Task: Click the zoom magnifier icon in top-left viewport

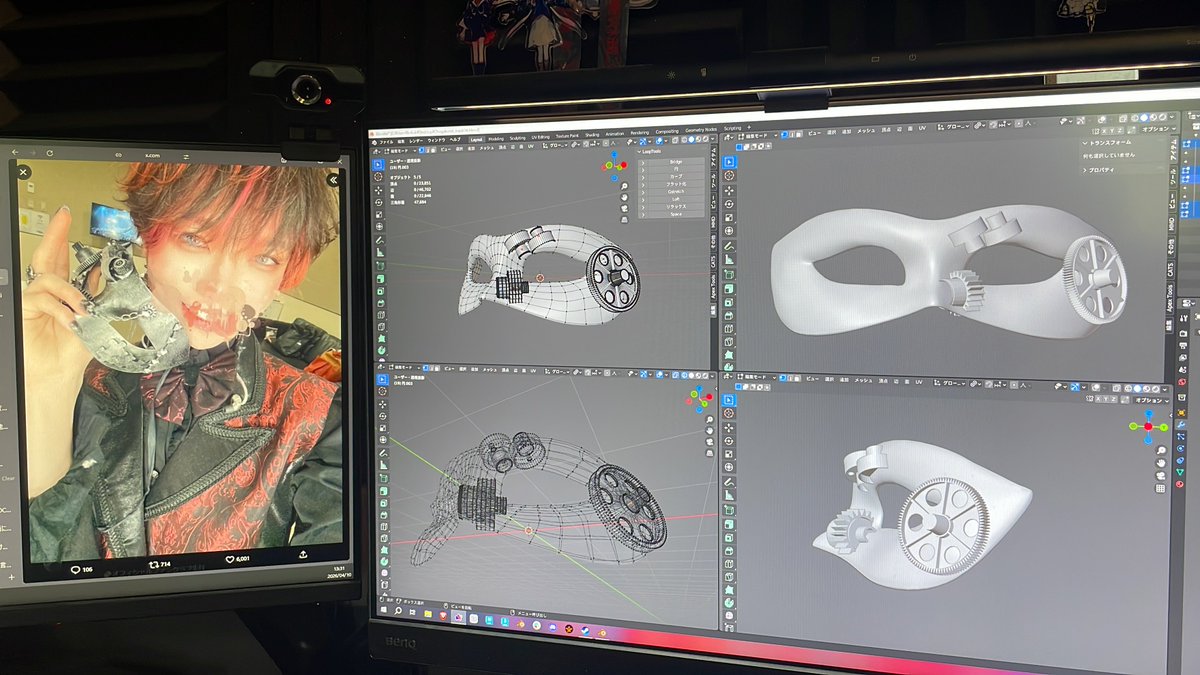Action: [x=624, y=186]
